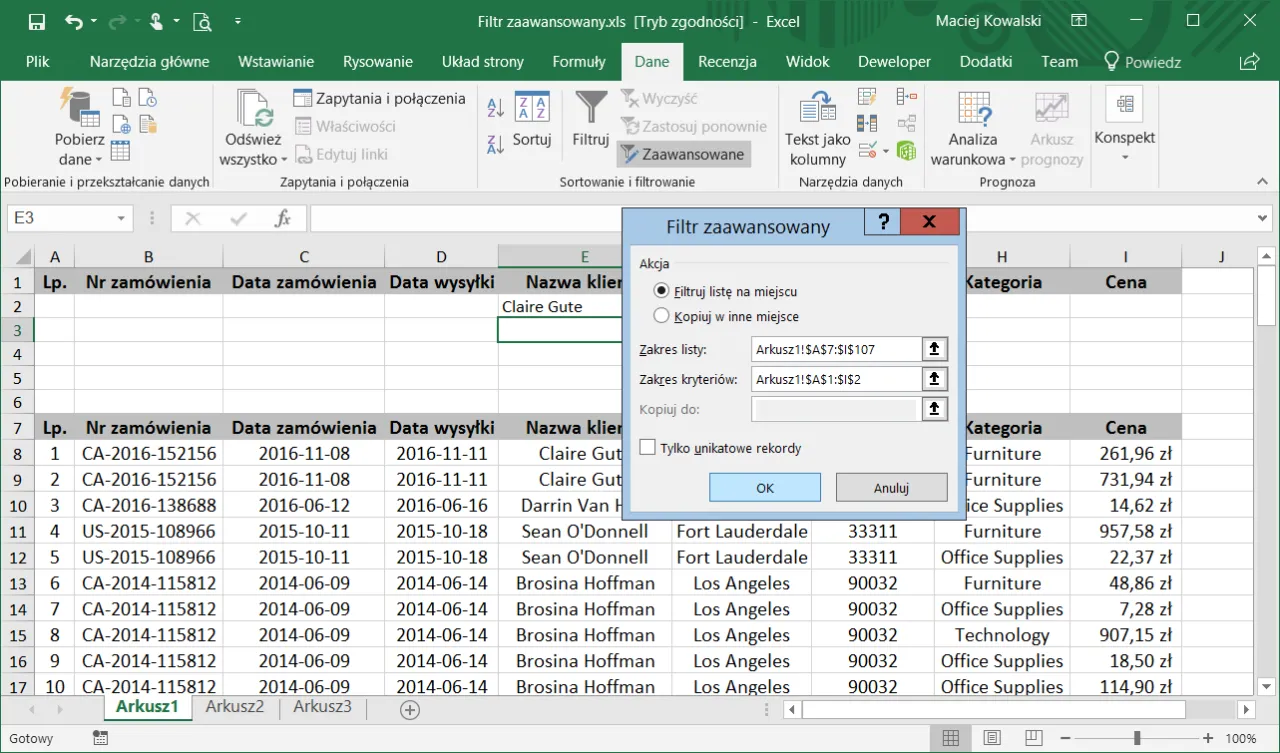The width and height of the screenshot is (1280, 753).
Task: Confirm the filter with OK button
Action: (x=765, y=488)
